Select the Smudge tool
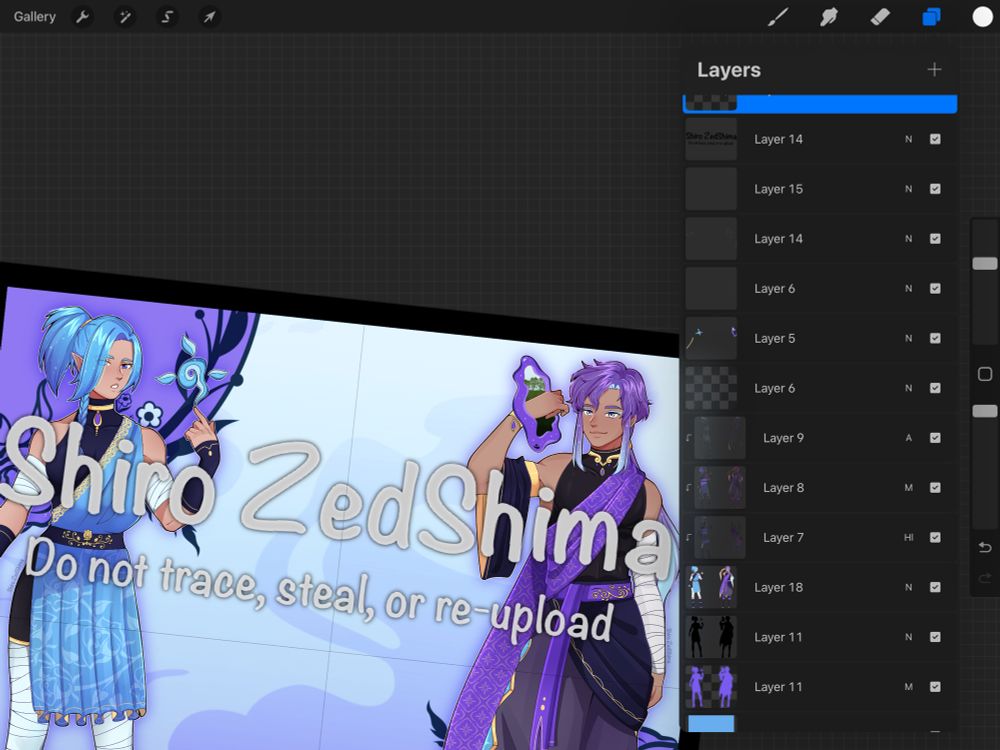The height and width of the screenshot is (750, 1000). [828, 17]
